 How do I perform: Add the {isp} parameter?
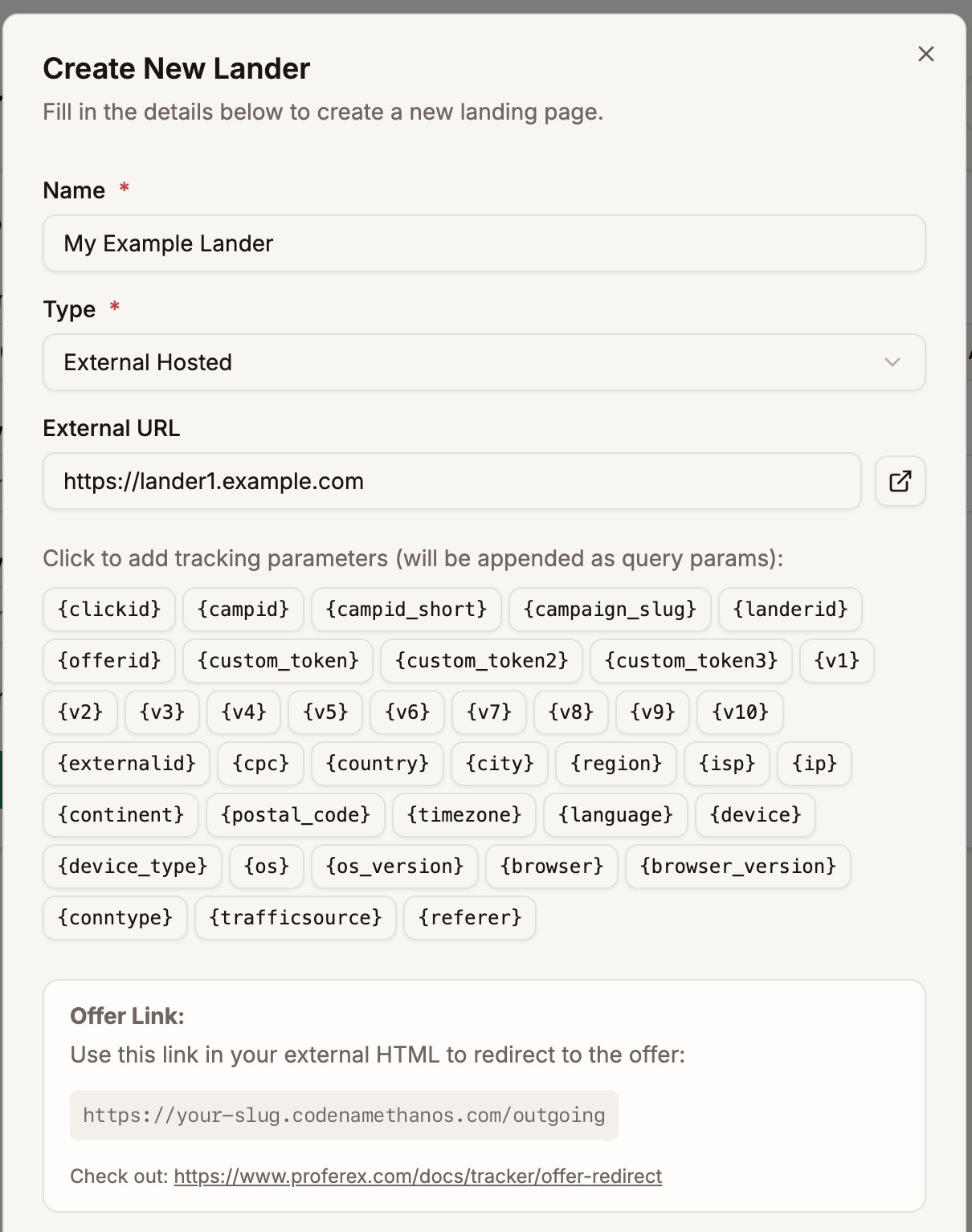pos(727,763)
